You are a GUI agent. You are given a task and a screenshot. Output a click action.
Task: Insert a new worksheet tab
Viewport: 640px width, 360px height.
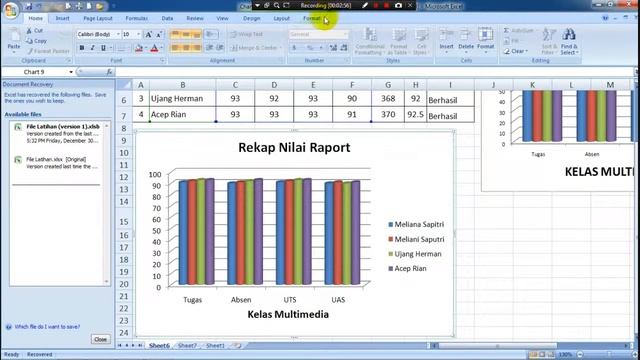237,346
